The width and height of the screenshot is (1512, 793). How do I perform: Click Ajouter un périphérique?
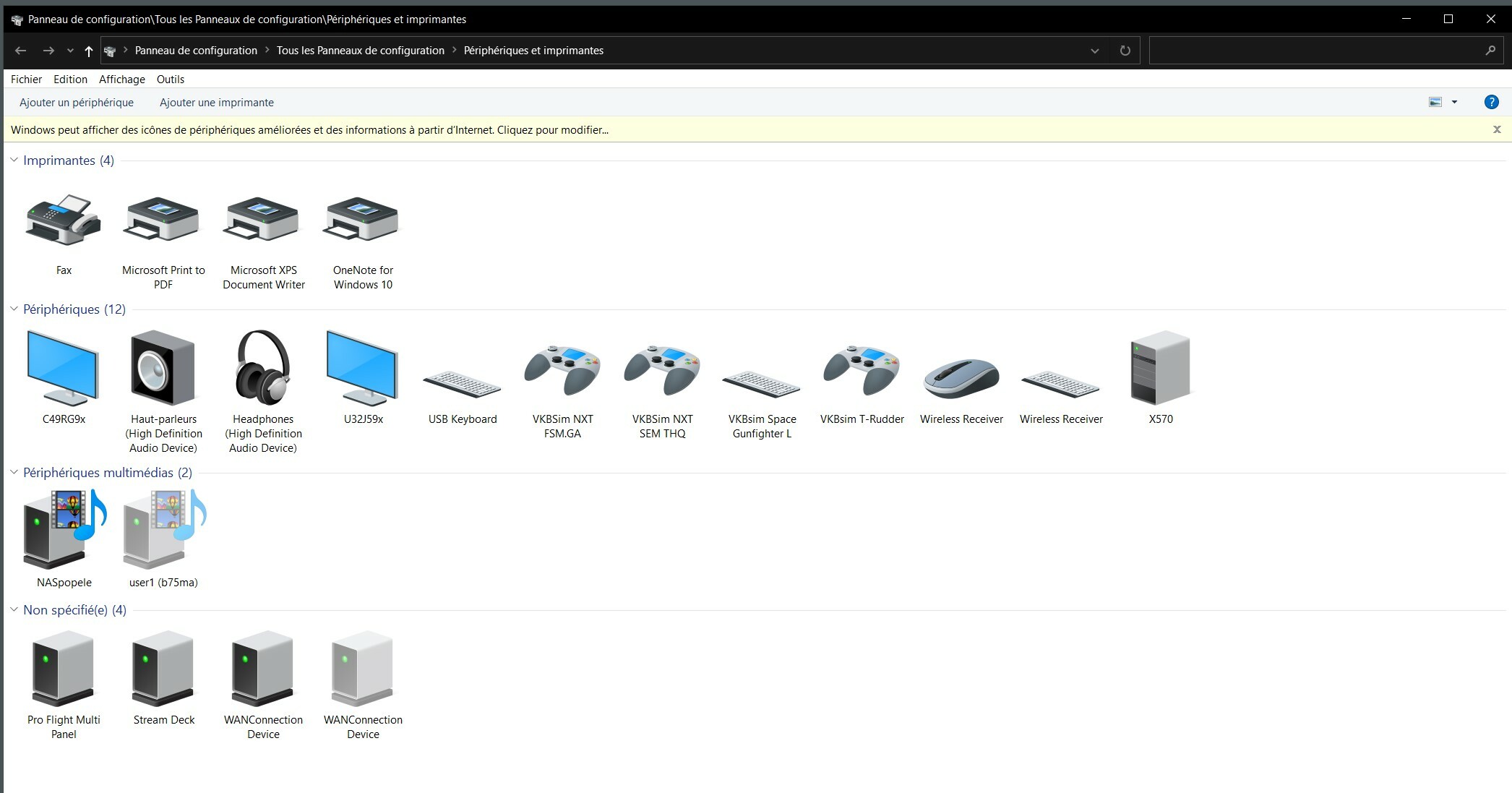click(77, 103)
